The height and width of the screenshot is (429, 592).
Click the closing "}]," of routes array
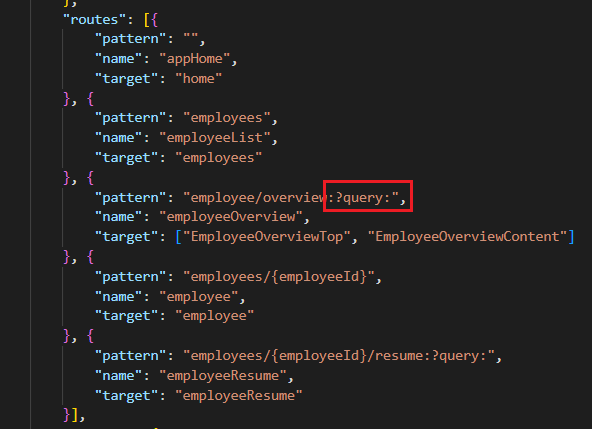tap(74, 415)
